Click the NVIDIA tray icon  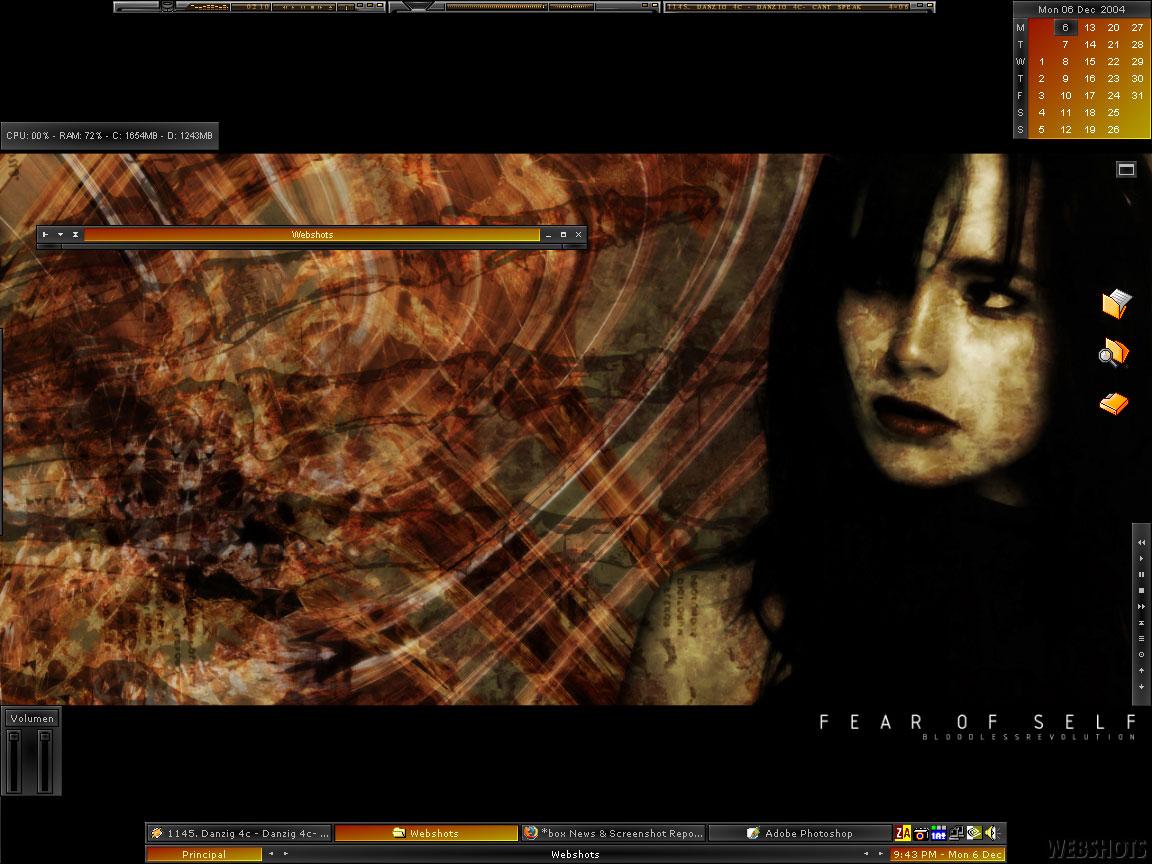coord(973,833)
